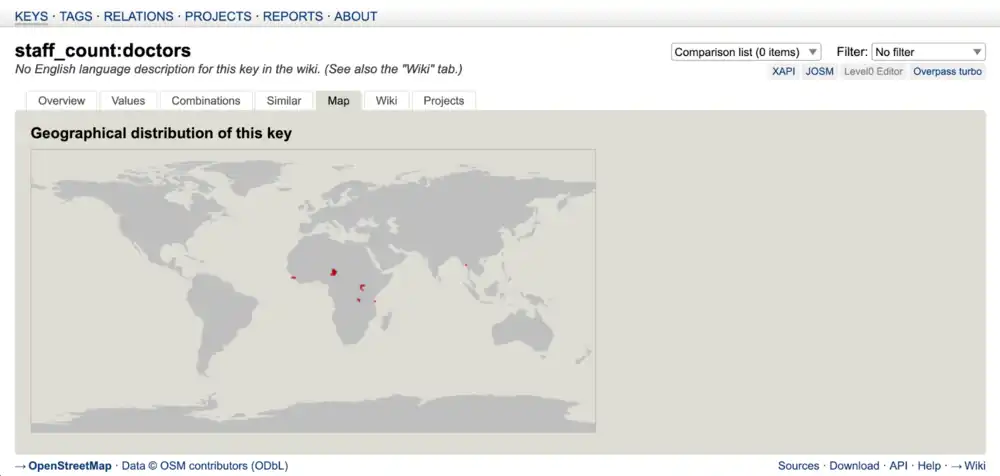
Task: Navigate to PROJECTS in top menu
Action: tap(218, 16)
